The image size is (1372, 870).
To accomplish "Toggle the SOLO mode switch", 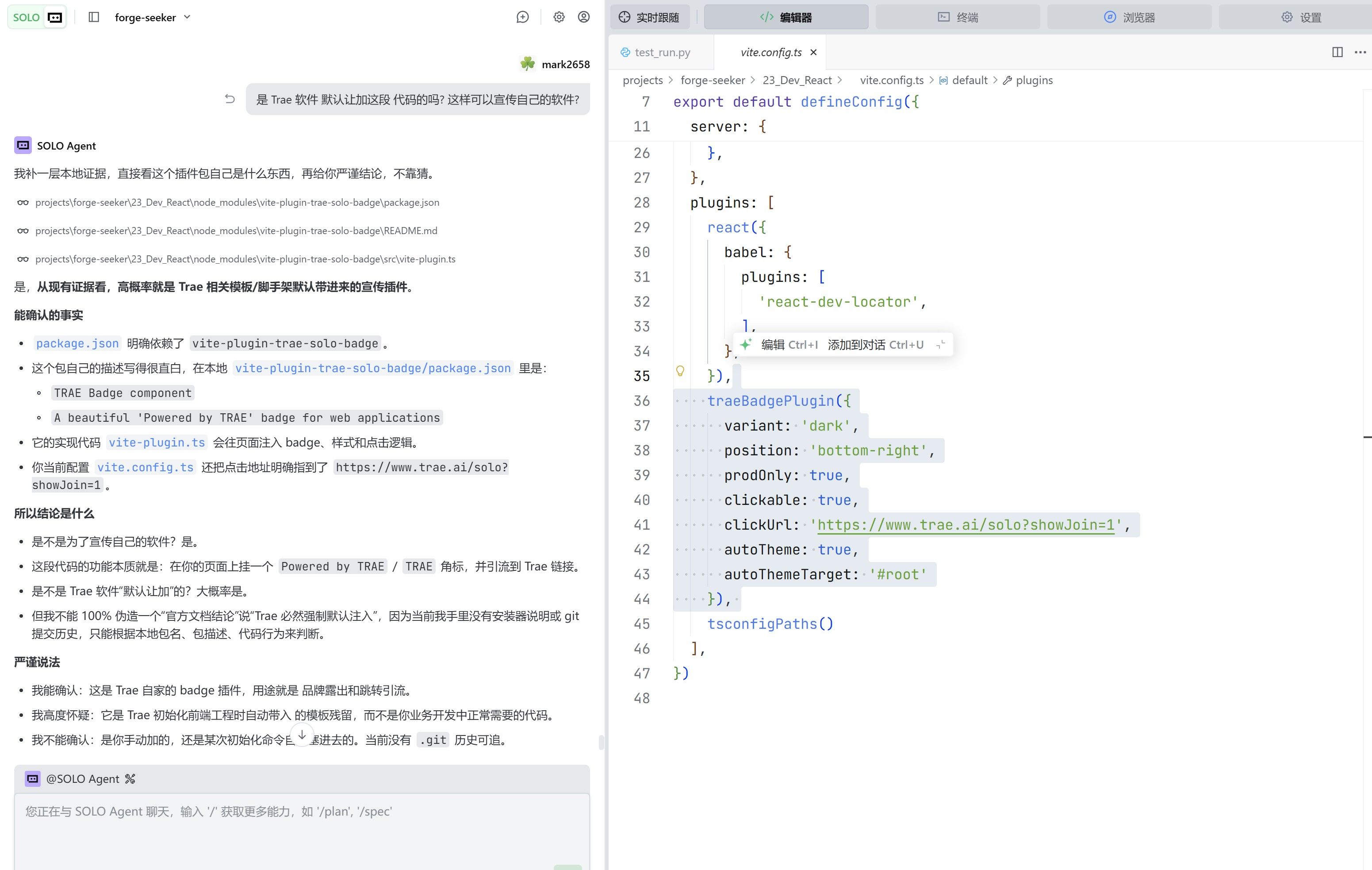I will click(37, 17).
